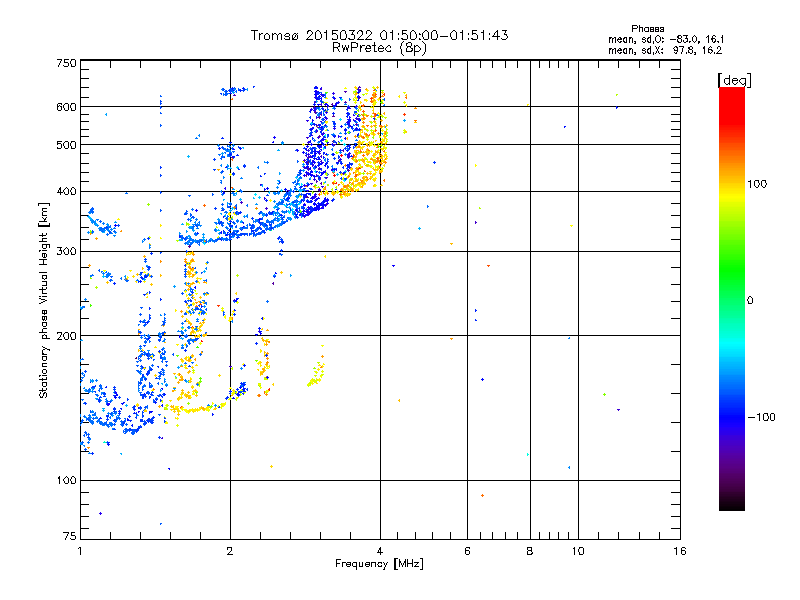
Task: Select the Stationary phase Virtual Height axis label
Action: 44,299
